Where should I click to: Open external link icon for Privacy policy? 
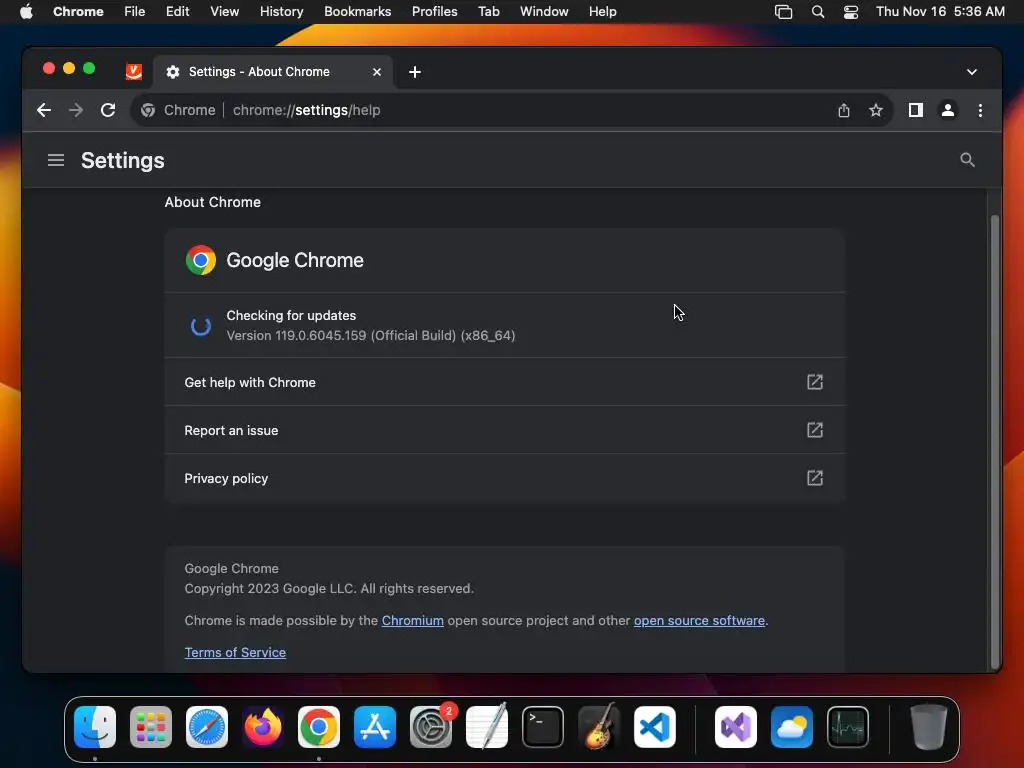point(814,478)
